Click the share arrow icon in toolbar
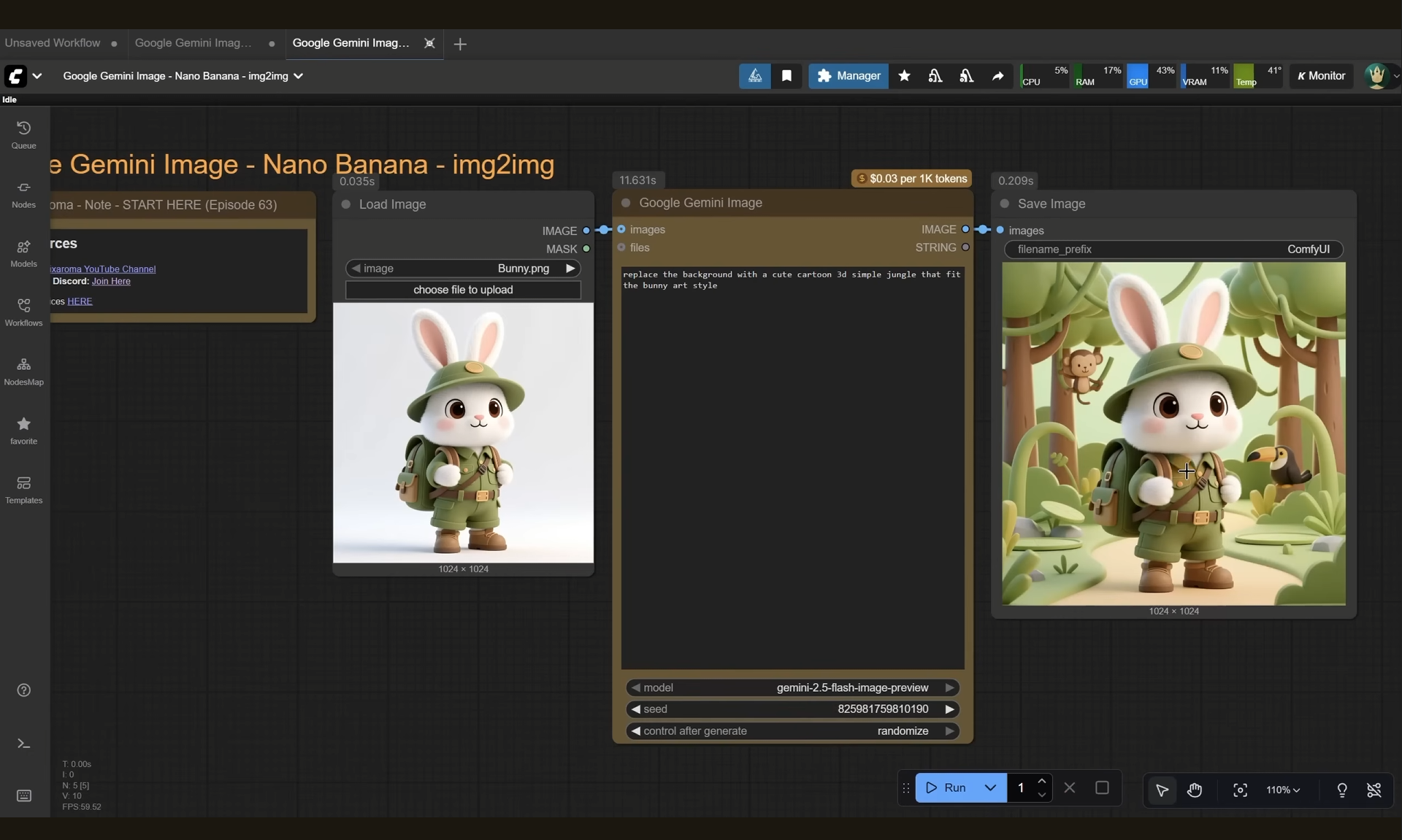This screenshot has width=1402, height=840. tap(997, 76)
